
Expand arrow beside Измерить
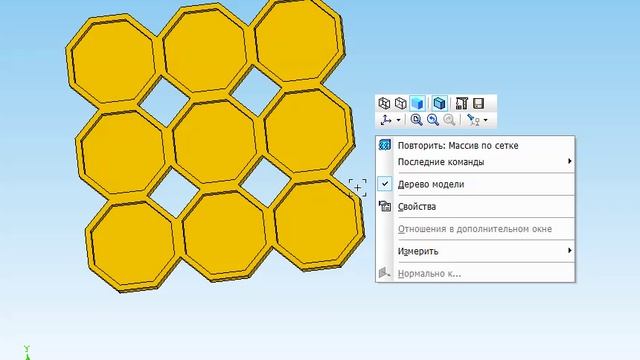[569, 251]
